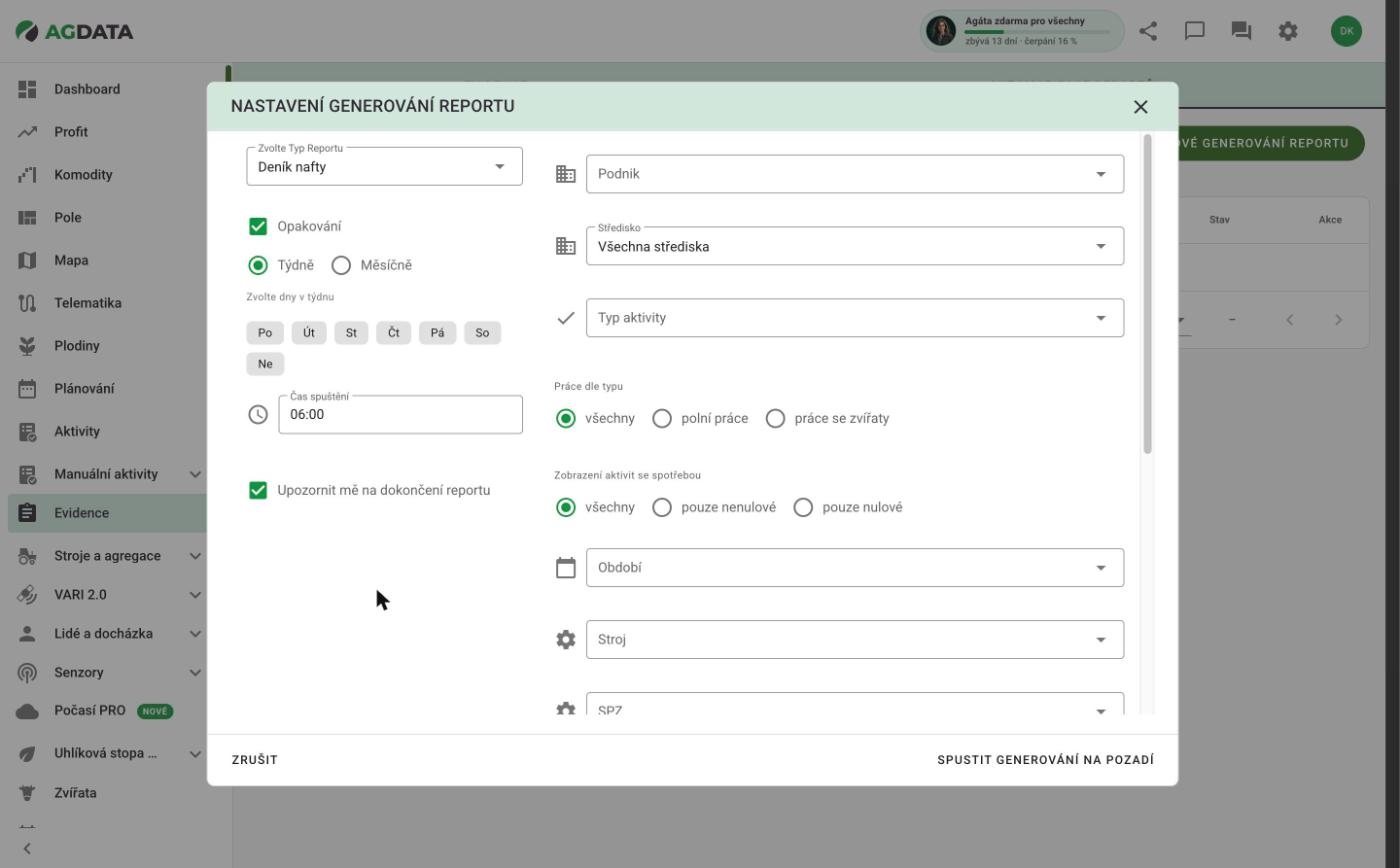Click the Dashboard sidebar icon
The height and width of the screenshot is (868, 1400).
(x=27, y=89)
